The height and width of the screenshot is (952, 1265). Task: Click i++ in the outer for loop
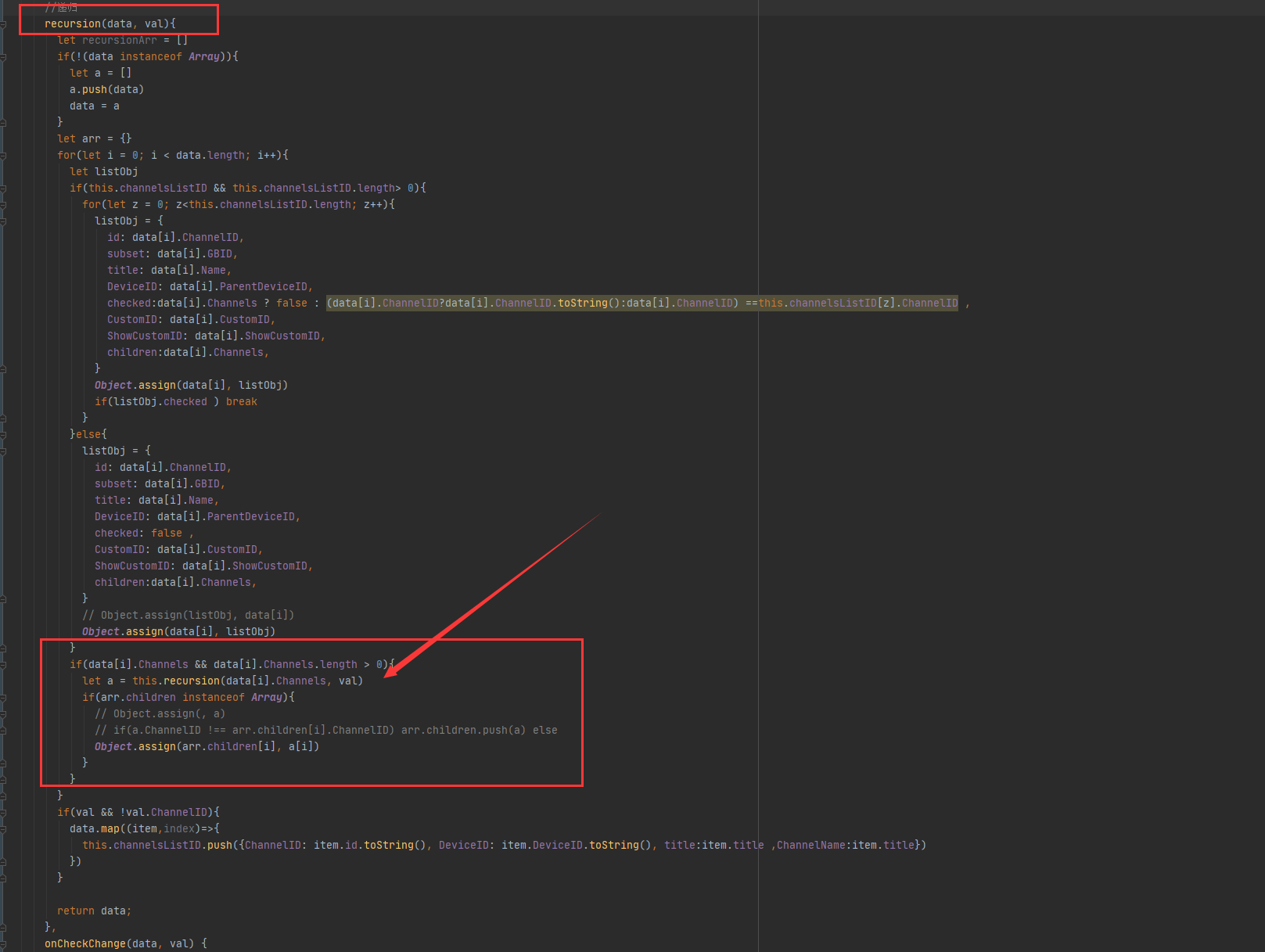(267, 156)
